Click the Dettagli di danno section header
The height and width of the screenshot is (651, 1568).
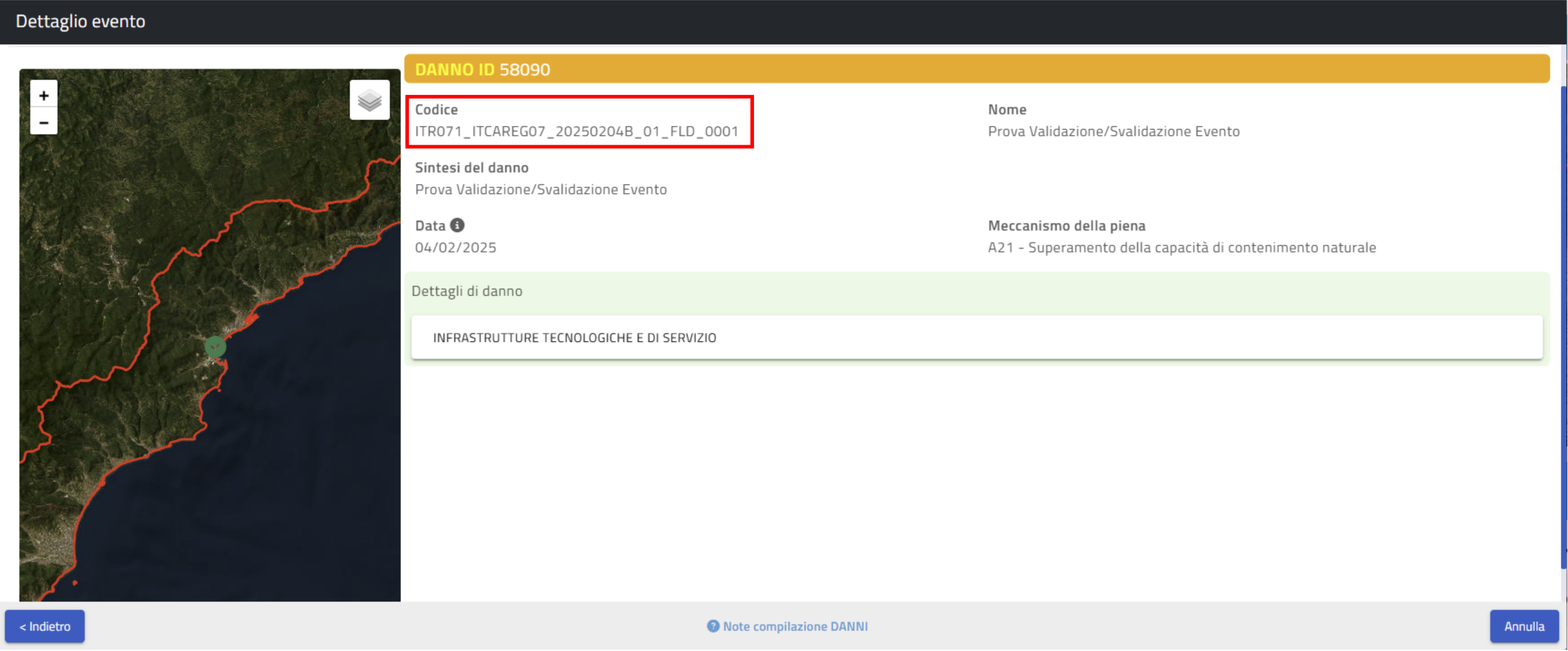[x=467, y=291]
